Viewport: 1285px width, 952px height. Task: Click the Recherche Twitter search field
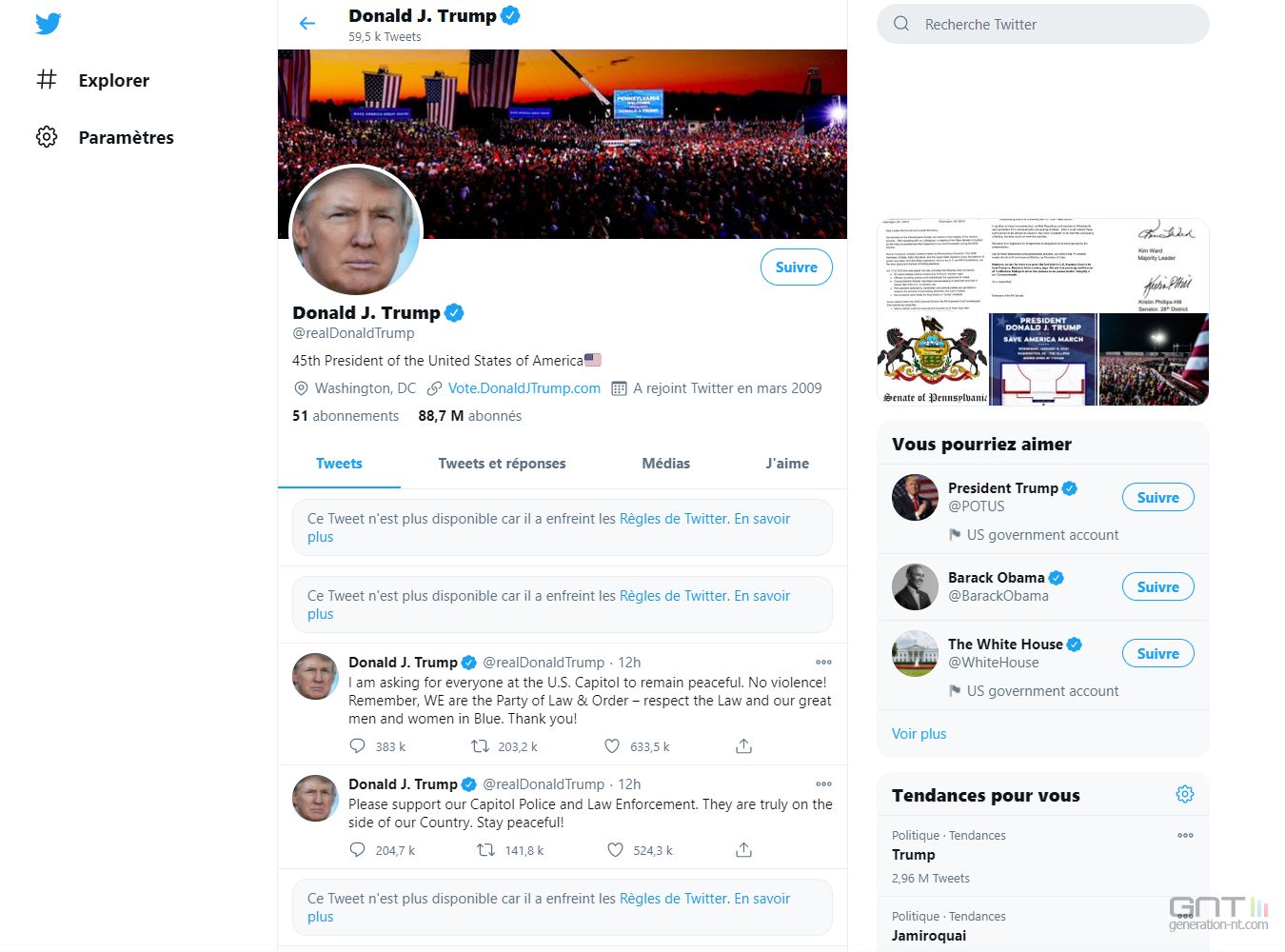pyautogui.click(x=1043, y=25)
